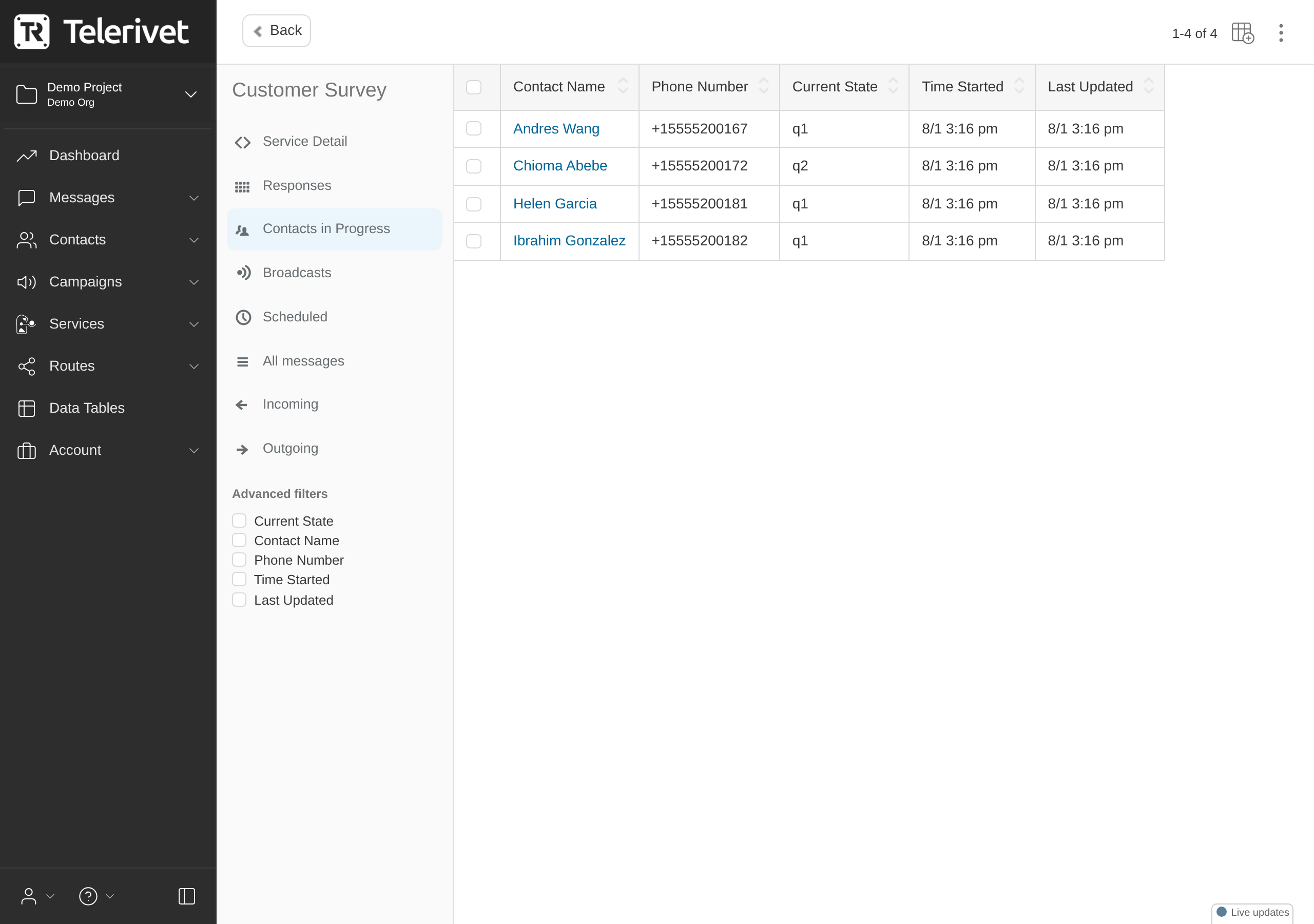Enable the Last Updated advanced filter
1314x924 pixels.
[x=239, y=600]
